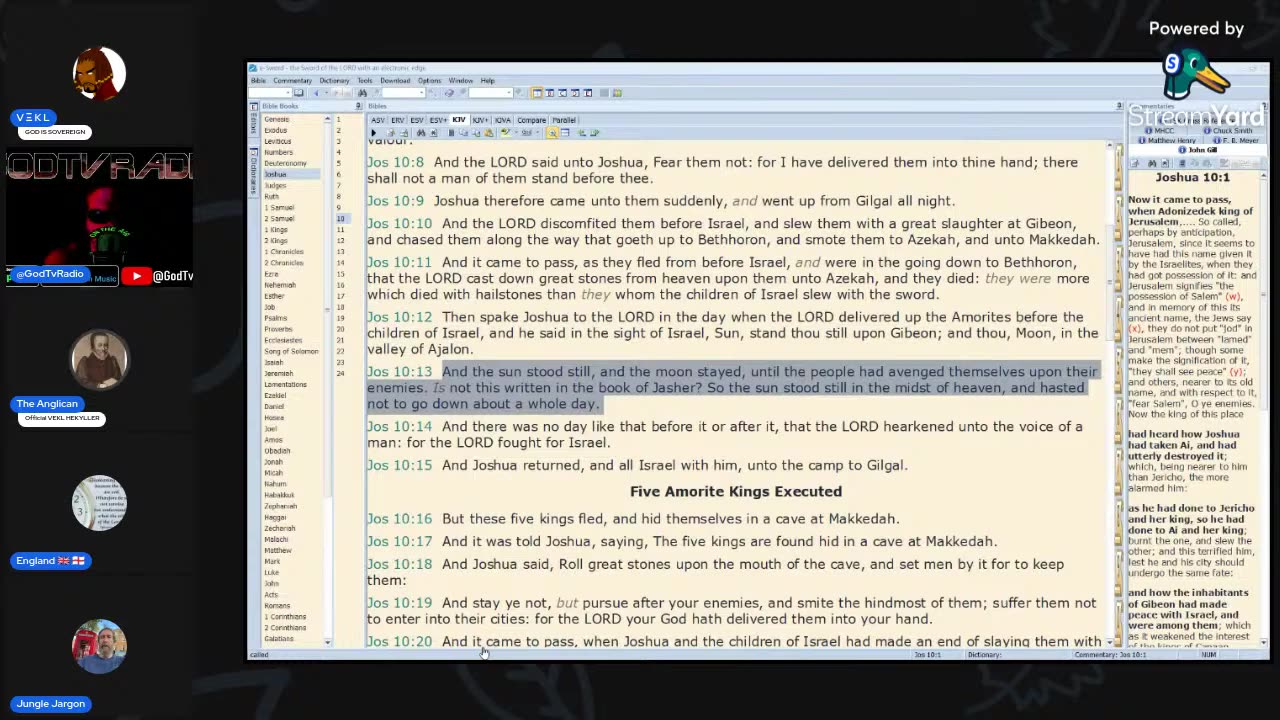Click the edit note icon in Commentary toolbar
The image size is (1280, 720).
point(1135,163)
